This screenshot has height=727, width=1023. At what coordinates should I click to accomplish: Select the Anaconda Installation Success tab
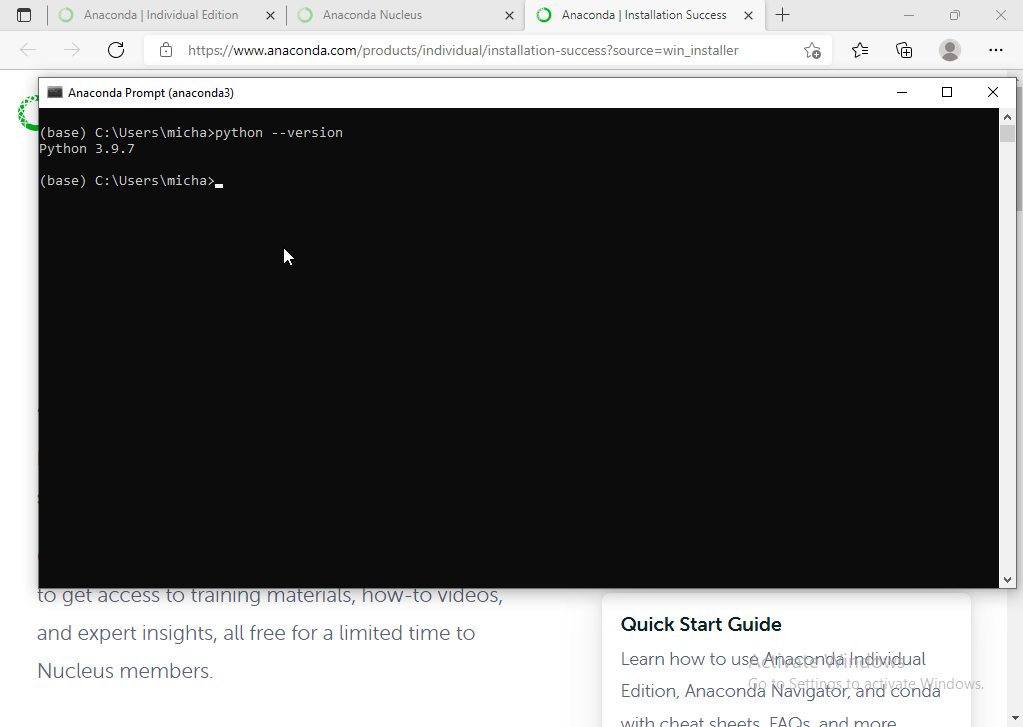click(644, 15)
